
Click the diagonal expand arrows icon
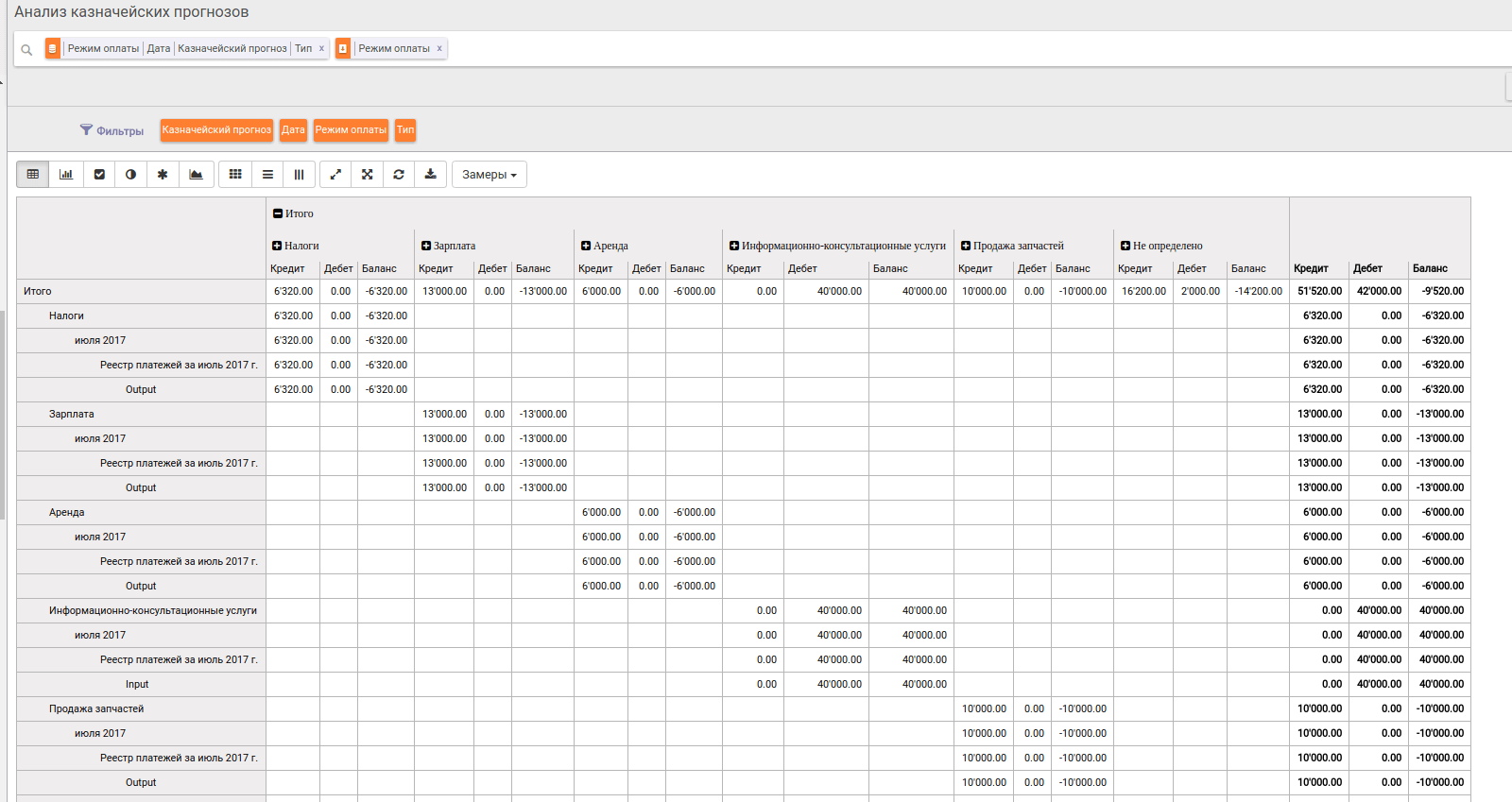pyautogui.click(x=335, y=174)
